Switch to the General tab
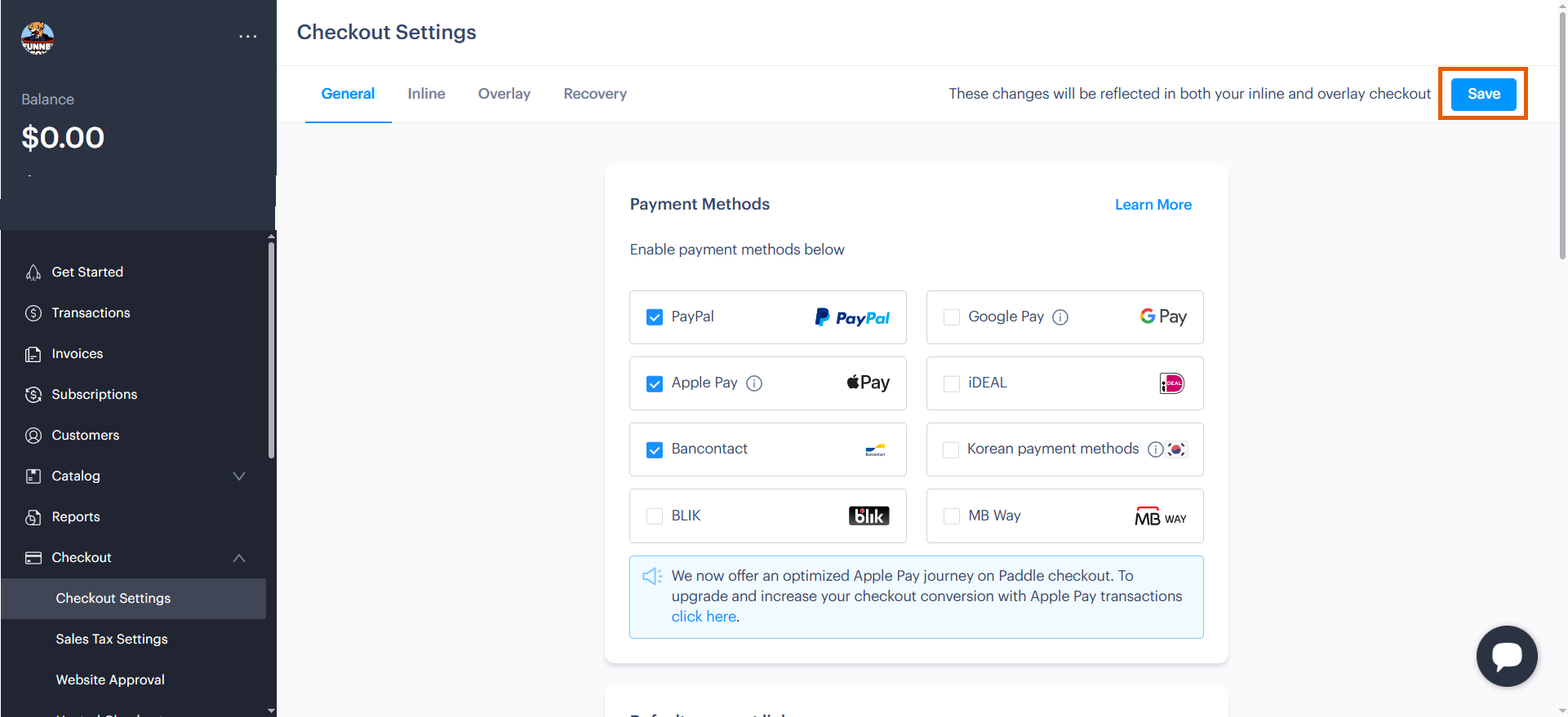 (x=348, y=94)
